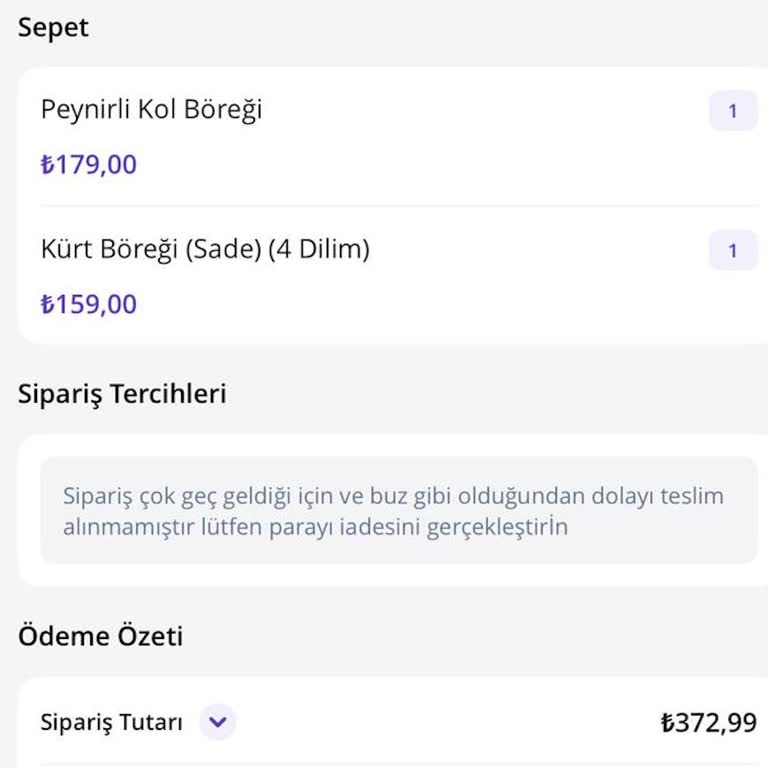Click the lira symbol of ₺179,00 price
The image size is (768, 768).
pos(46,164)
